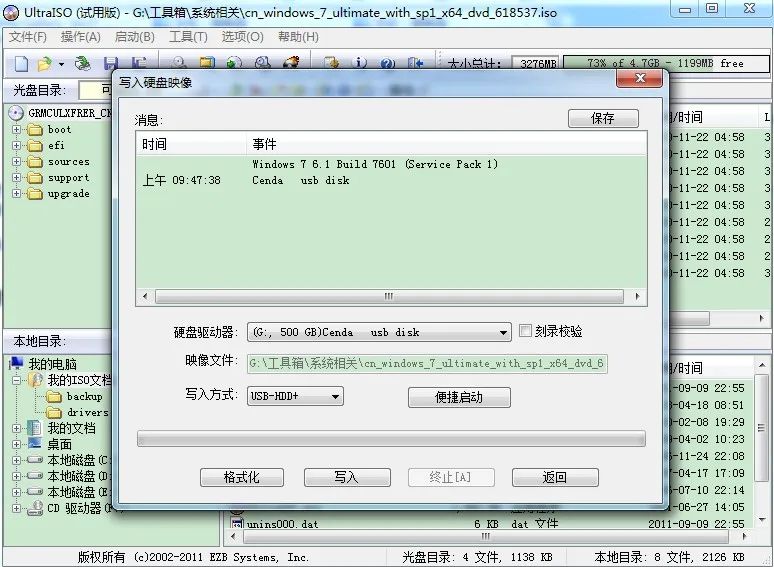Click the New file toolbar icon
774x567 pixels.
pyautogui.click(x=21, y=63)
